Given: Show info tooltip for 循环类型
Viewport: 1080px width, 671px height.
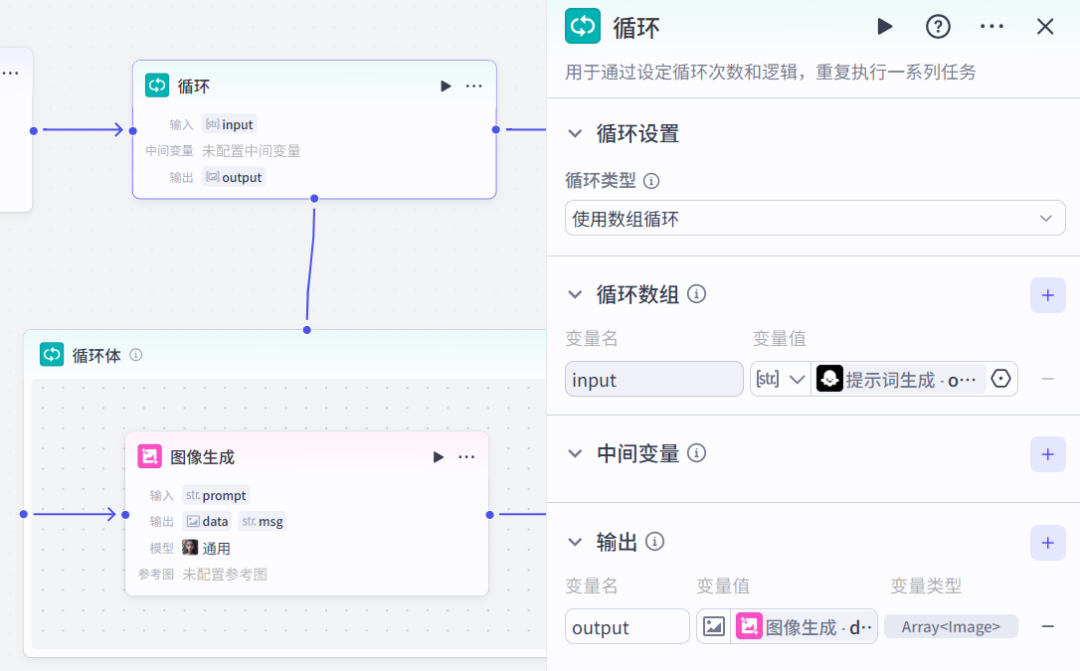Looking at the screenshot, I should coord(651,181).
